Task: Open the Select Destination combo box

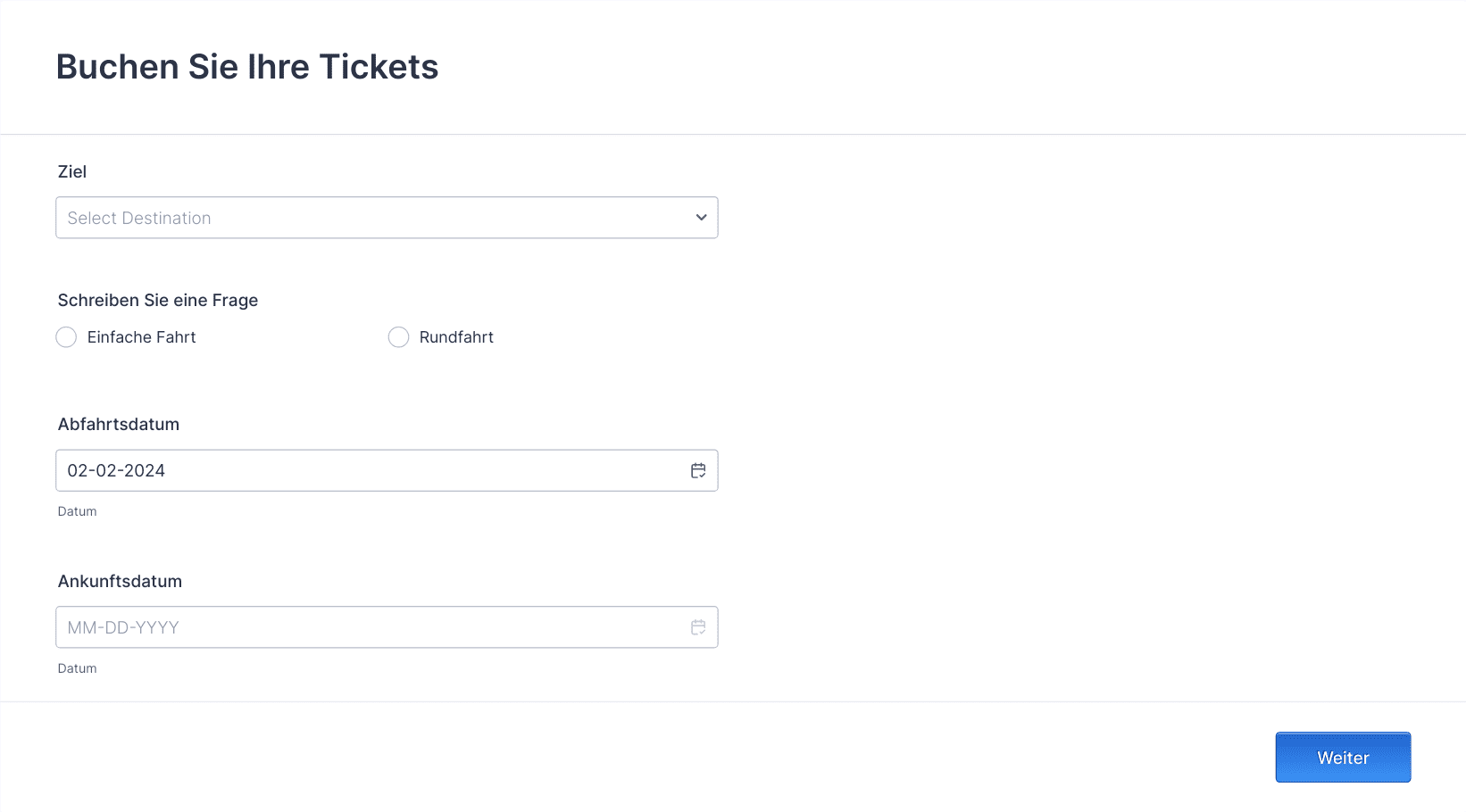Action: (x=387, y=218)
